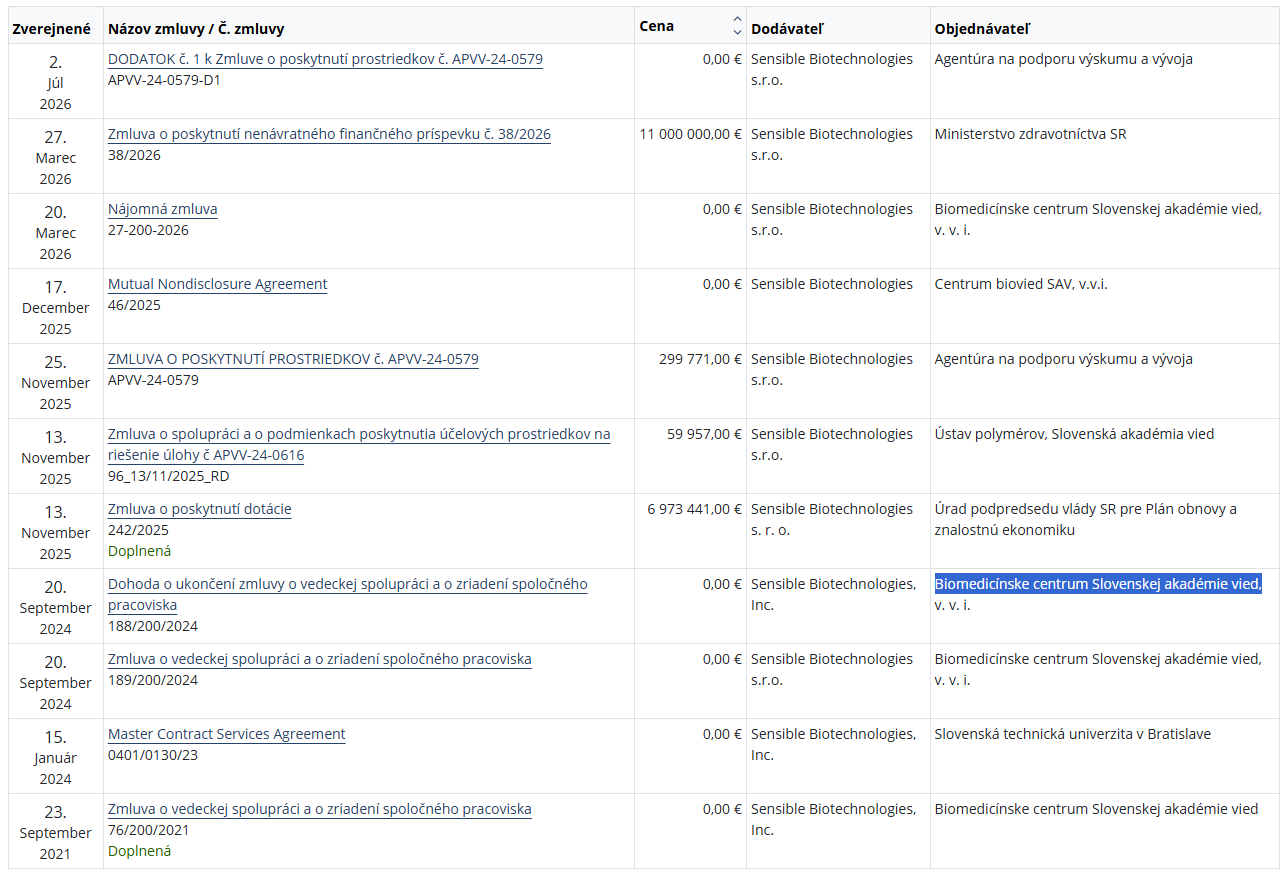Click the publication date 23. September 2021
Screen dimensions: 1286x878
(x=56, y=831)
